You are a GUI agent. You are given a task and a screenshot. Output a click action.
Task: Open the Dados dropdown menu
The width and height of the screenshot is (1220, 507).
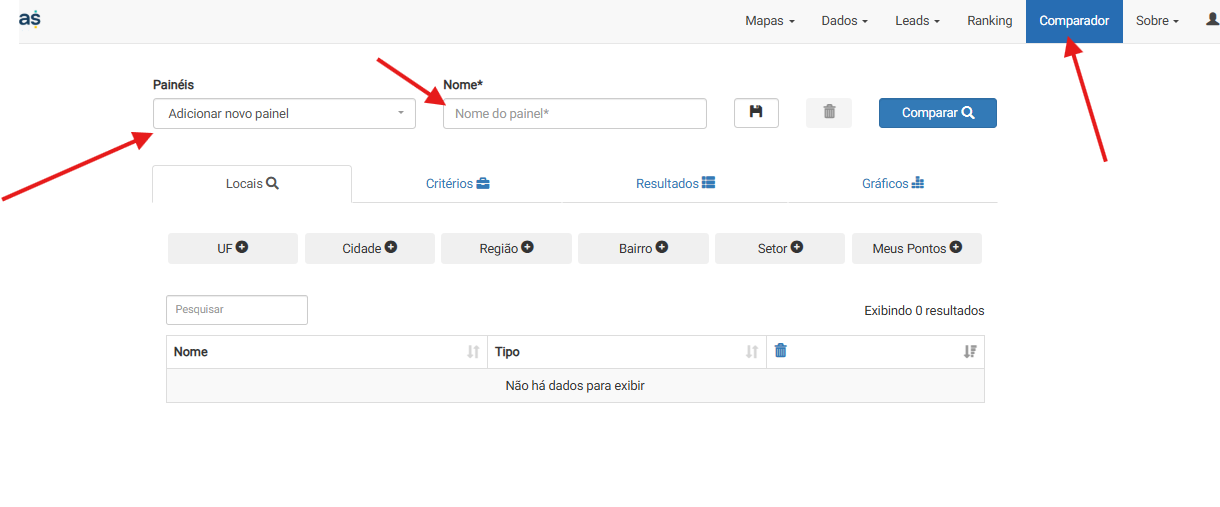pos(844,21)
